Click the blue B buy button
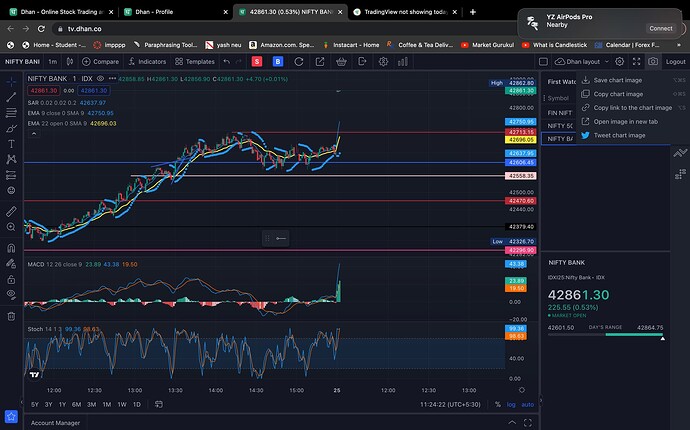The width and height of the screenshot is (690, 430). point(278,62)
